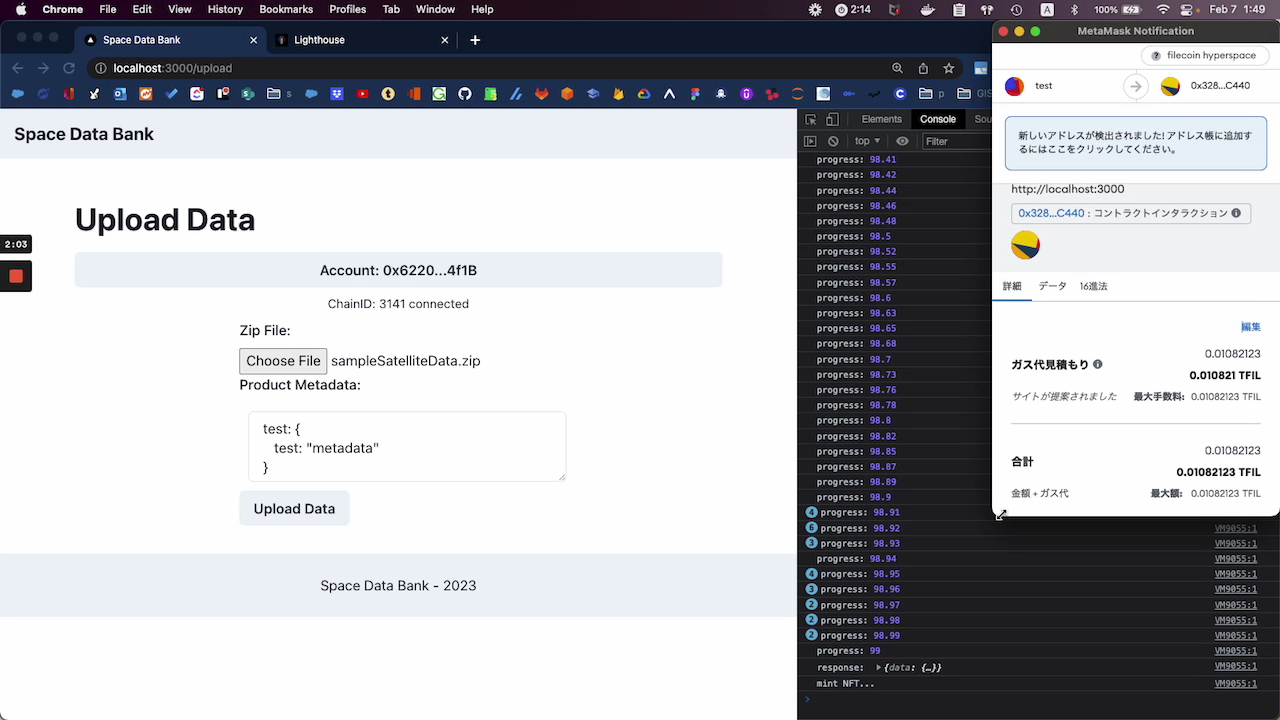
Task: Open the 詳細 tab in MetaMask
Action: click(x=1012, y=286)
